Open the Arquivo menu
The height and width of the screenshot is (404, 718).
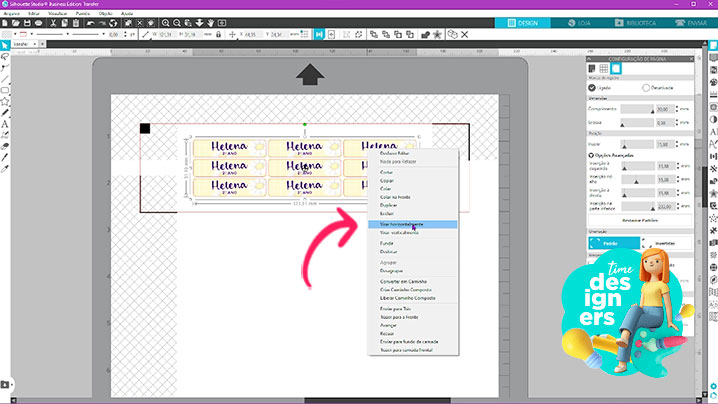click(x=12, y=13)
